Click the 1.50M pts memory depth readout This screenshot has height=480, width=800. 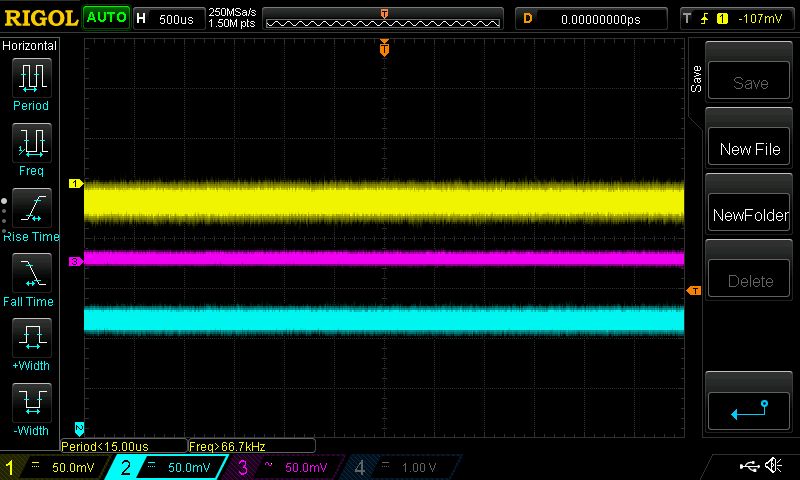[232, 23]
